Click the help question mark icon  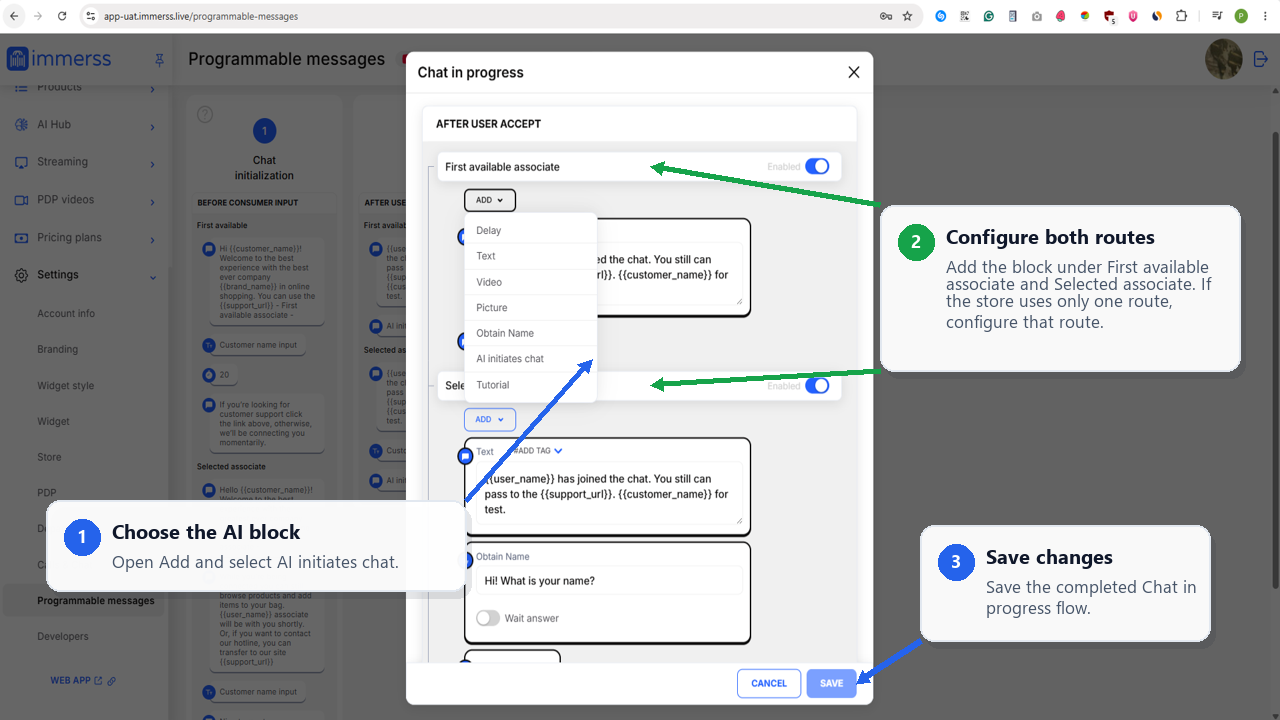click(205, 114)
